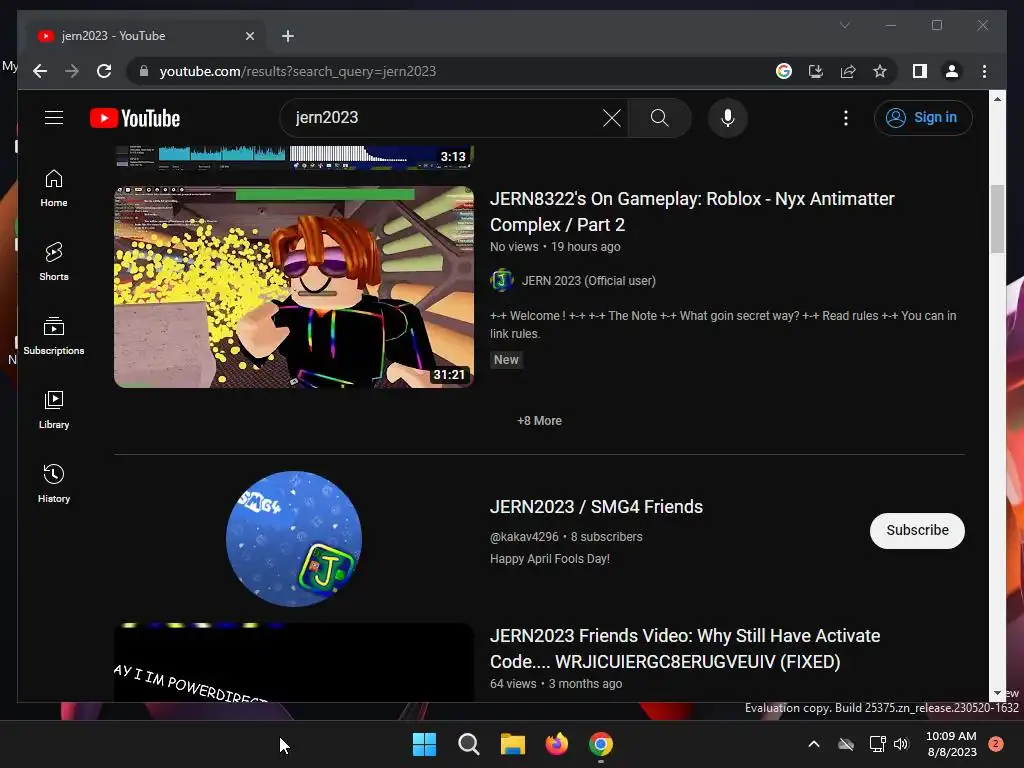Open YouTube settings three-dot menu
The height and width of the screenshot is (768, 1024).
(846, 118)
